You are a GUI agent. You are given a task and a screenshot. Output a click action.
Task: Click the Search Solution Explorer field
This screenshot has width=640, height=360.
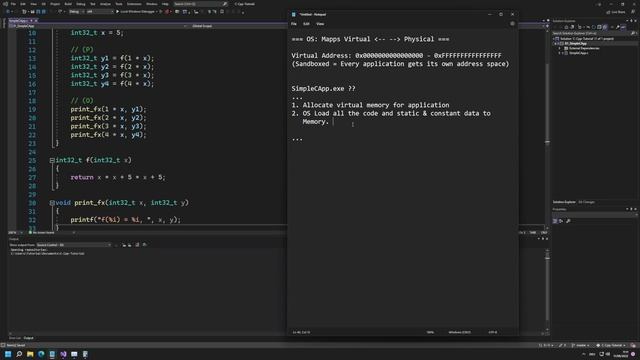(x=594, y=33)
